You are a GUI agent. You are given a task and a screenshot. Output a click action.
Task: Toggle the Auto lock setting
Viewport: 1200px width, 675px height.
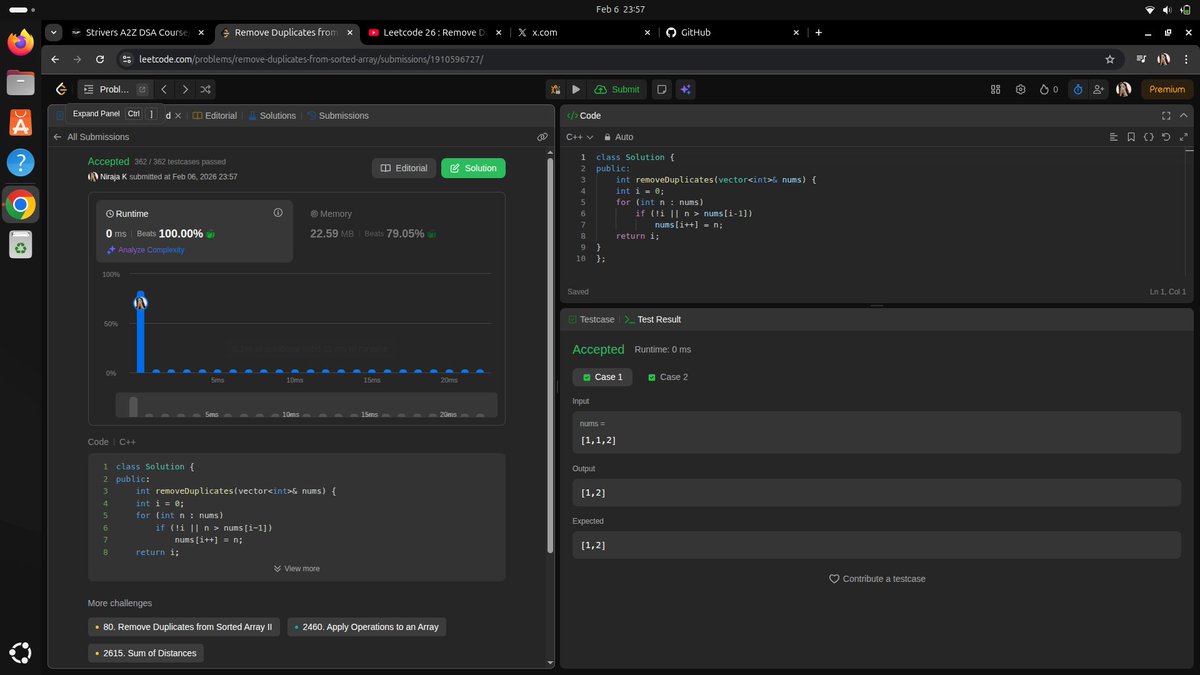coord(618,137)
